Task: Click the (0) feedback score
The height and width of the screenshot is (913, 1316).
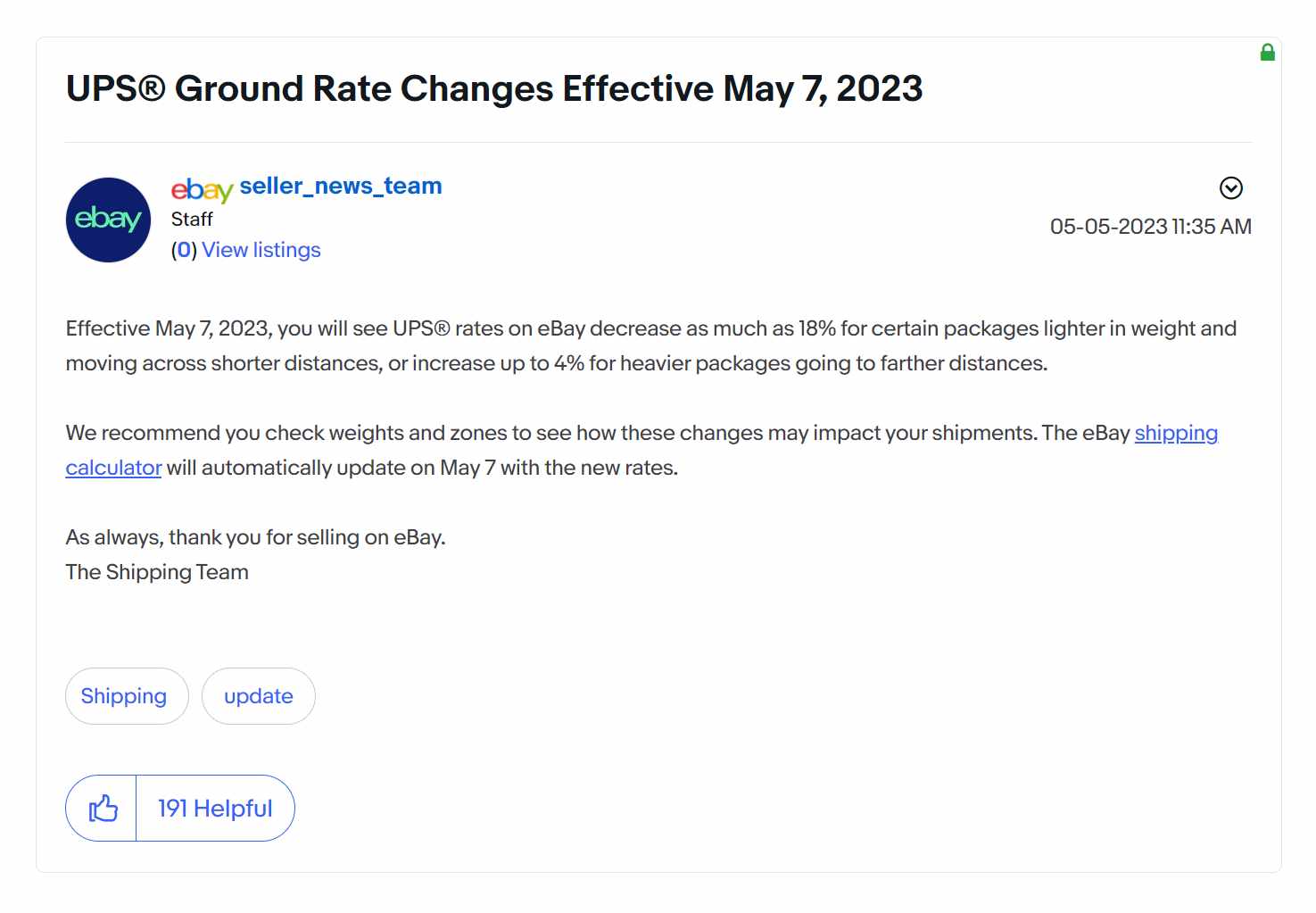Action: click(184, 250)
